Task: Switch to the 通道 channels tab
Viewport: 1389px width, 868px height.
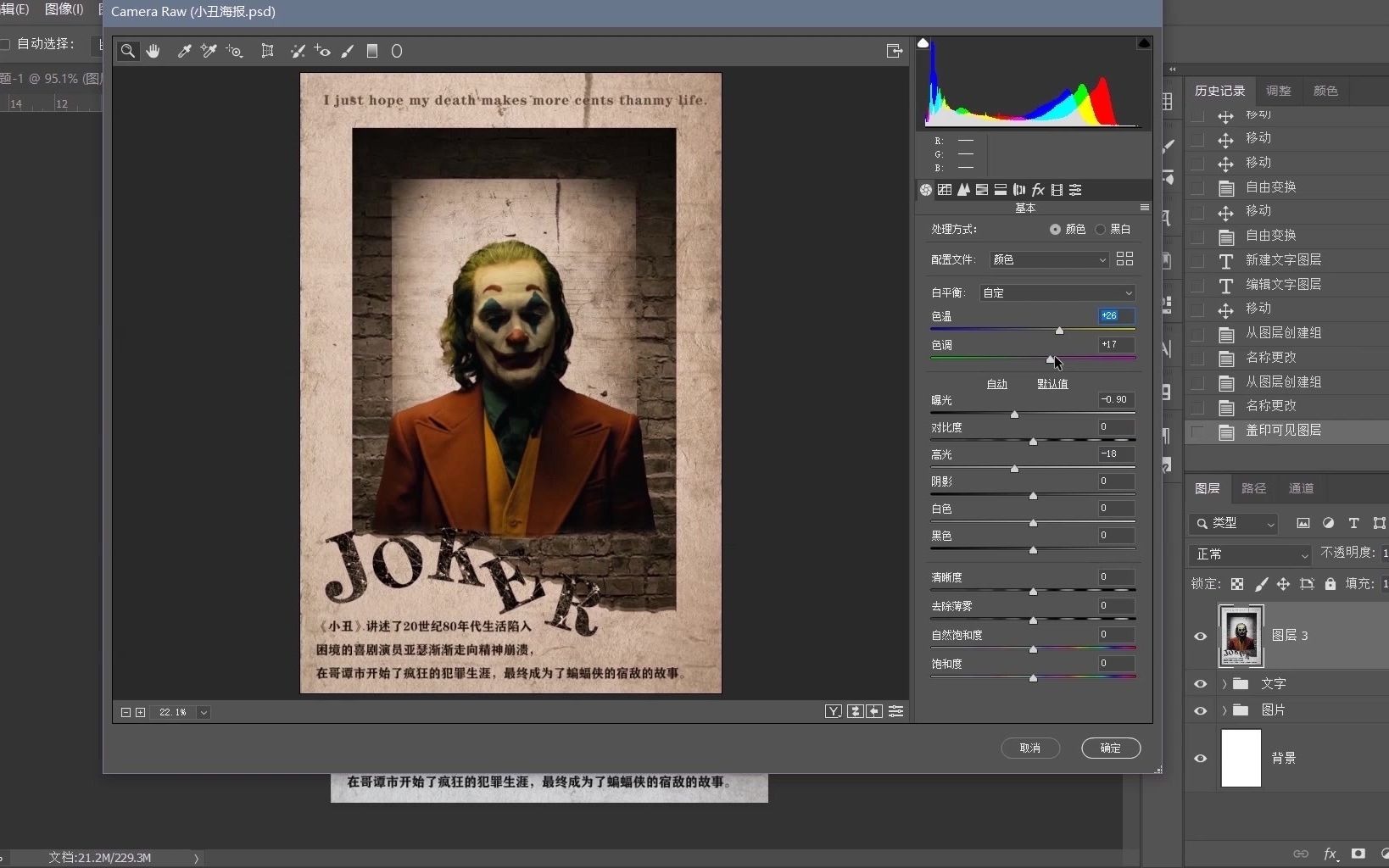Action: [x=1301, y=488]
